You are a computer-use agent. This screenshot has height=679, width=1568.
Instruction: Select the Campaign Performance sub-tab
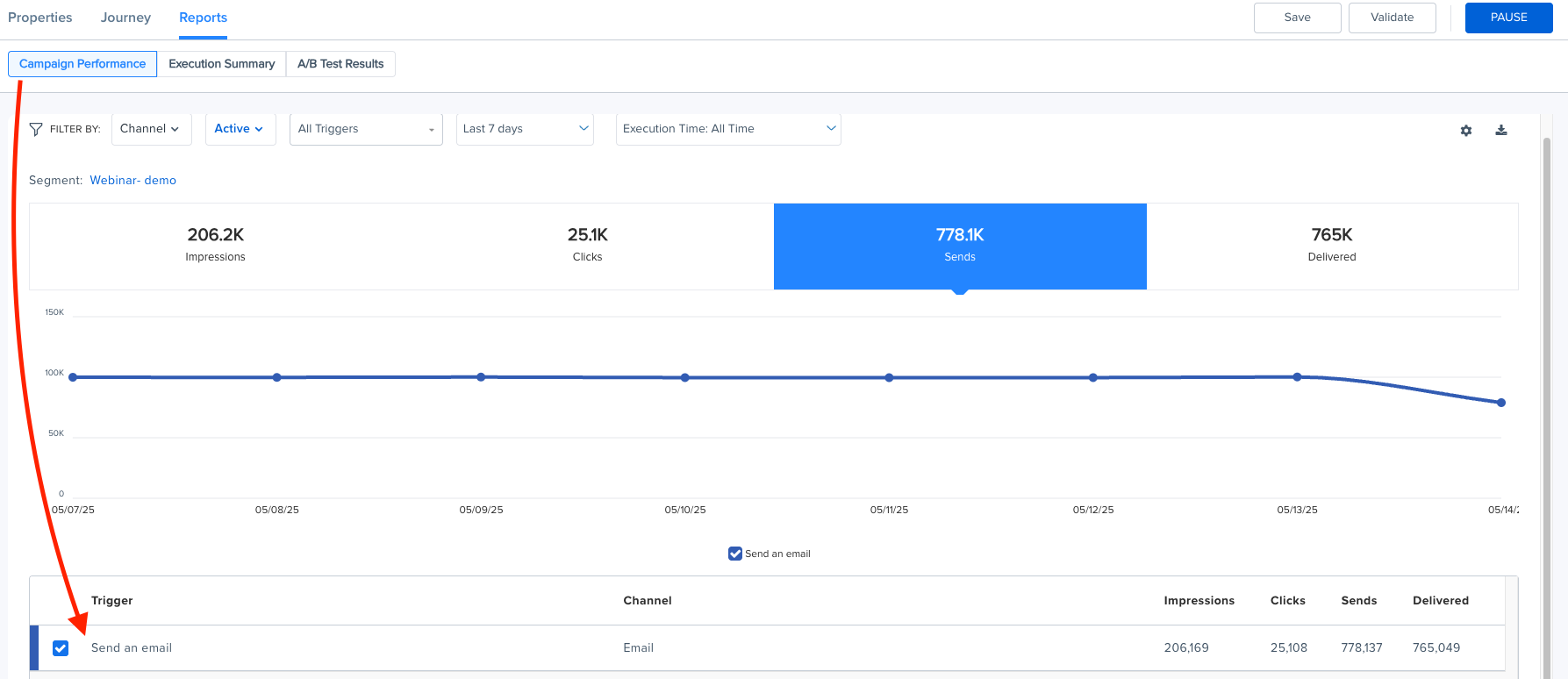[x=82, y=64]
